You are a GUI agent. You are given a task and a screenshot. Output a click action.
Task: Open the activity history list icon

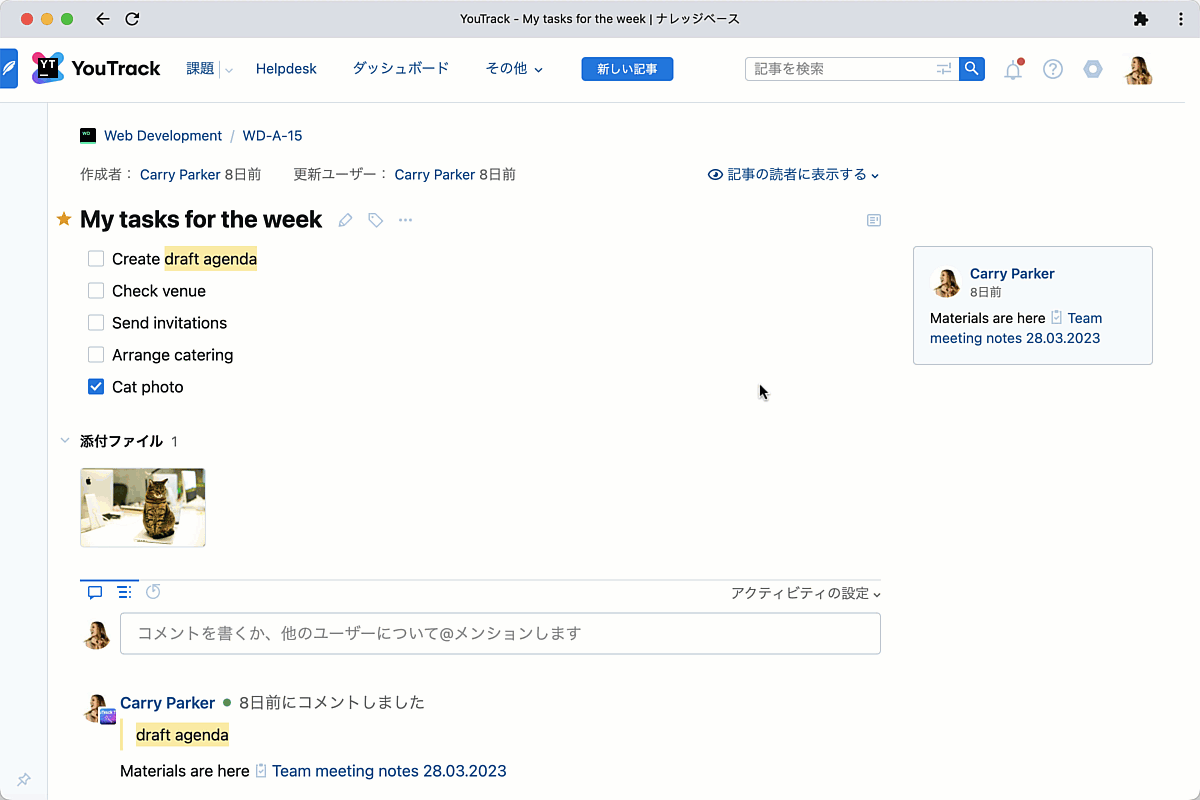[x=124, y=591]
